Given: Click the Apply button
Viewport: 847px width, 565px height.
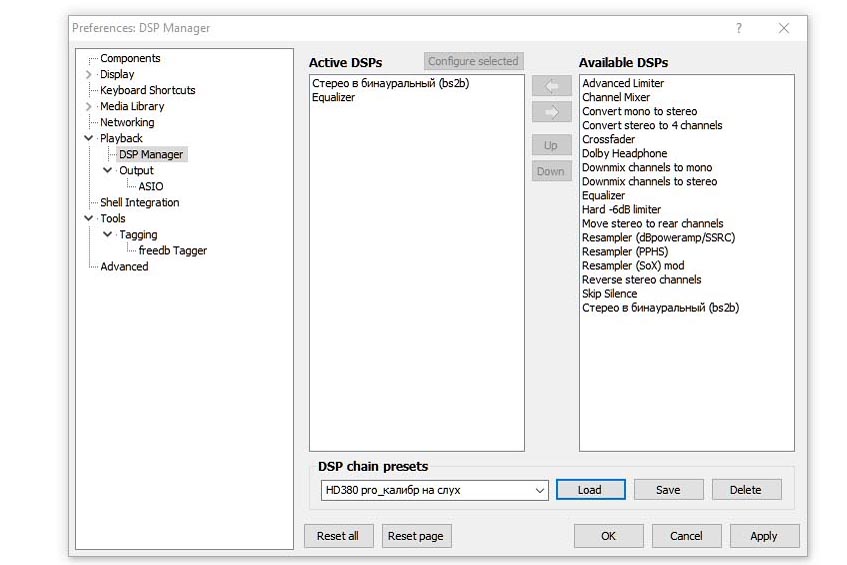Looking at the screenshot, I should click(x=764, y=536).
